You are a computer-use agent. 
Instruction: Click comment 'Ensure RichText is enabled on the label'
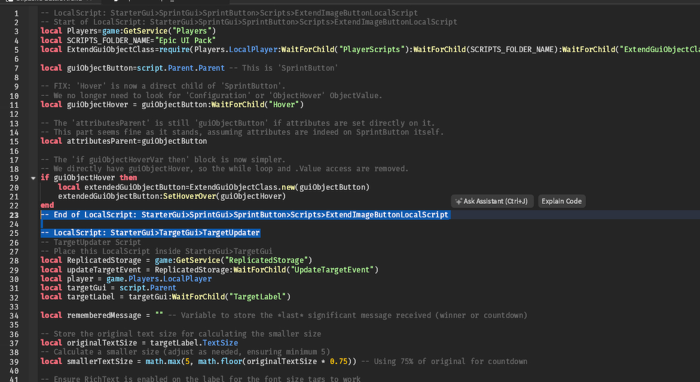pyautogui.click(x=200, y=379)
